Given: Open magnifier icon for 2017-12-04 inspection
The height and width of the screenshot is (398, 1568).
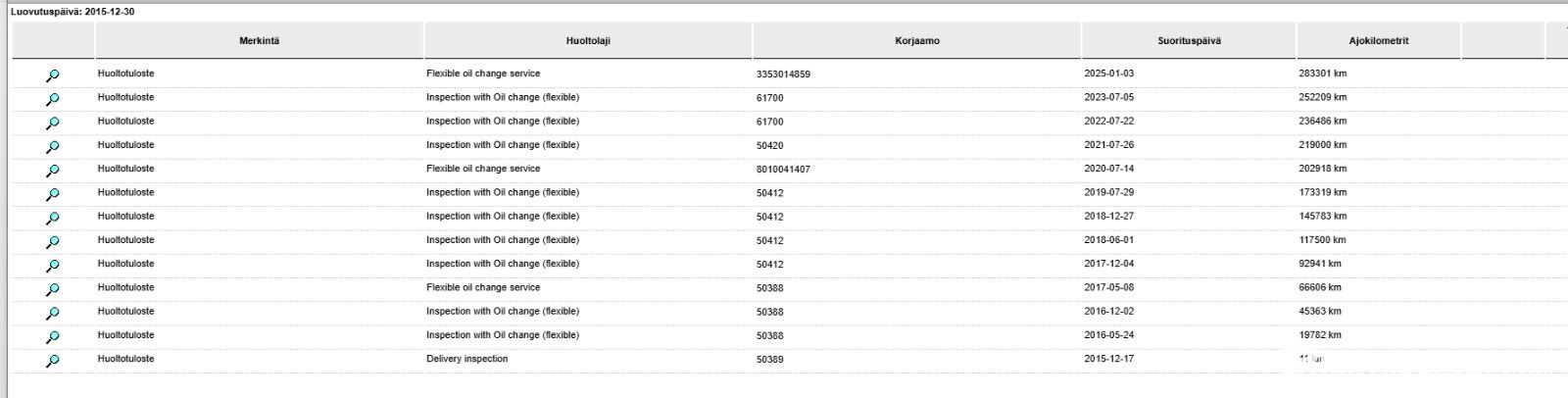Looking at the screenshot, I should click(53, 266).
